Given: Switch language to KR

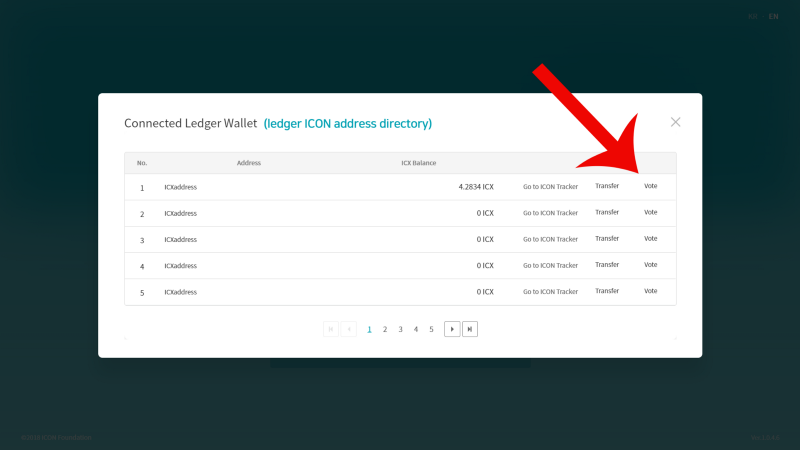Looking at the screenshot, I should tap(753, 16).
